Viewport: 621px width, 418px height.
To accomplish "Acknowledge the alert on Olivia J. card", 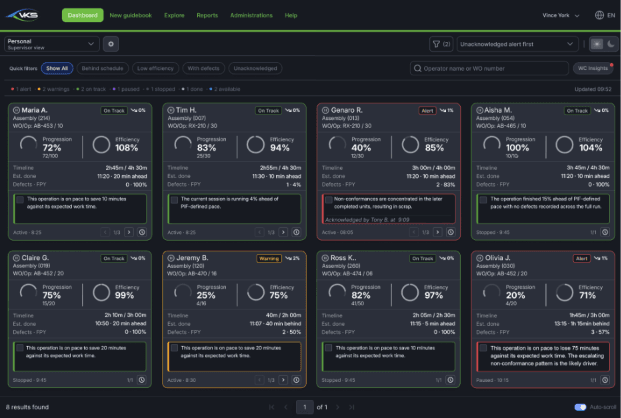I will (483, 348).
